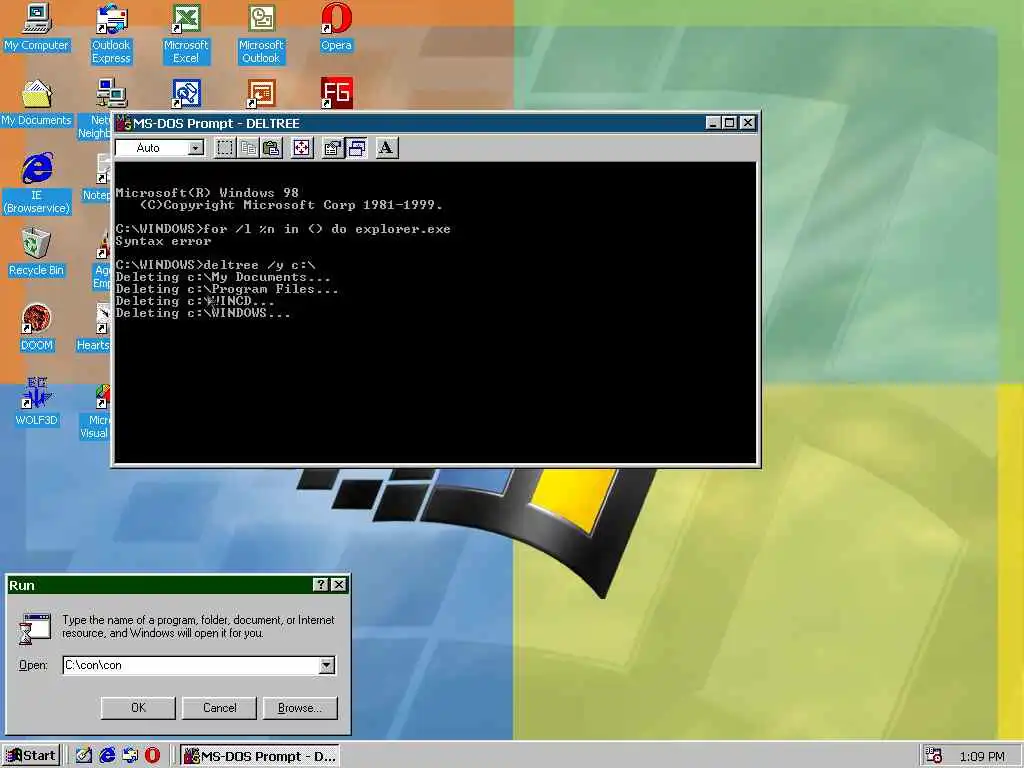Select the DOOM desktop shortcut
The image size is (1024, 768).
coord(37,328)
